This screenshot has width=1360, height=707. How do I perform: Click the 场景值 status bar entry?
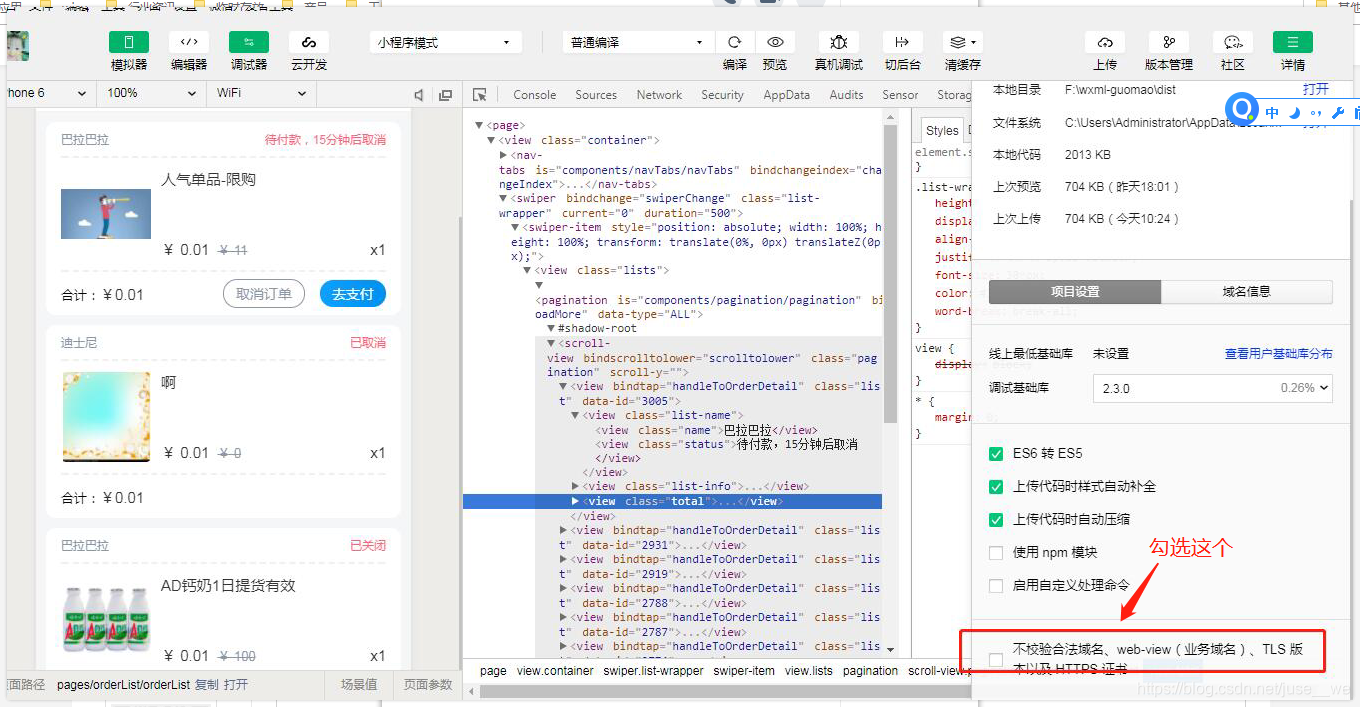359,685
